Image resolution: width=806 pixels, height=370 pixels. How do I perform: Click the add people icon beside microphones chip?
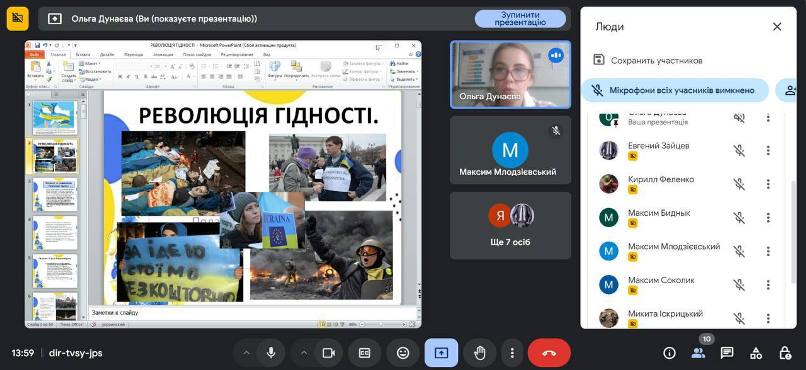click(x=790, y=90)
